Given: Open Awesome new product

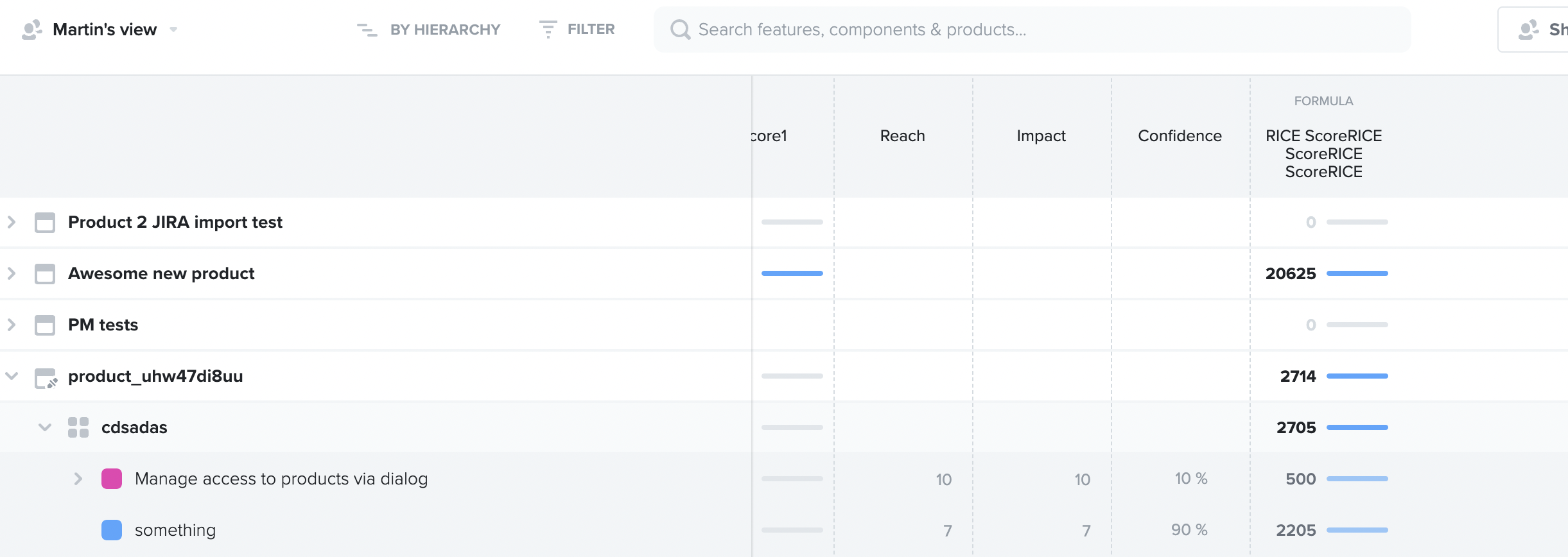Looking at the screenshot, I should [161, 273].
